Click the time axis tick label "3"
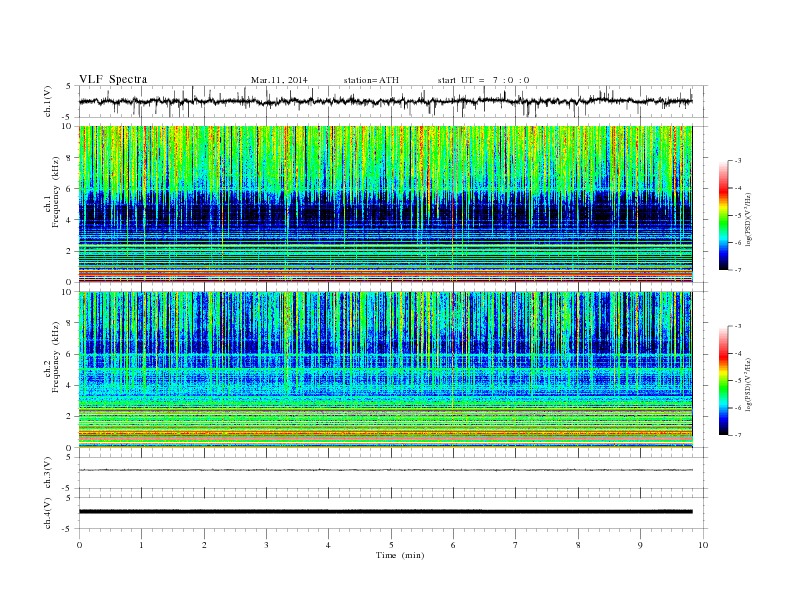 (x=266, y=545)
